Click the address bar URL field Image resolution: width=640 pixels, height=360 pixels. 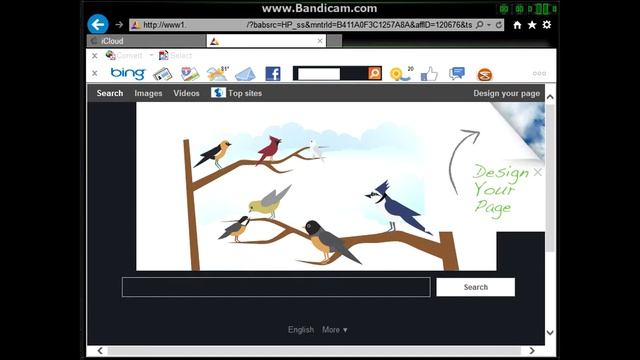tap(302, 25)
